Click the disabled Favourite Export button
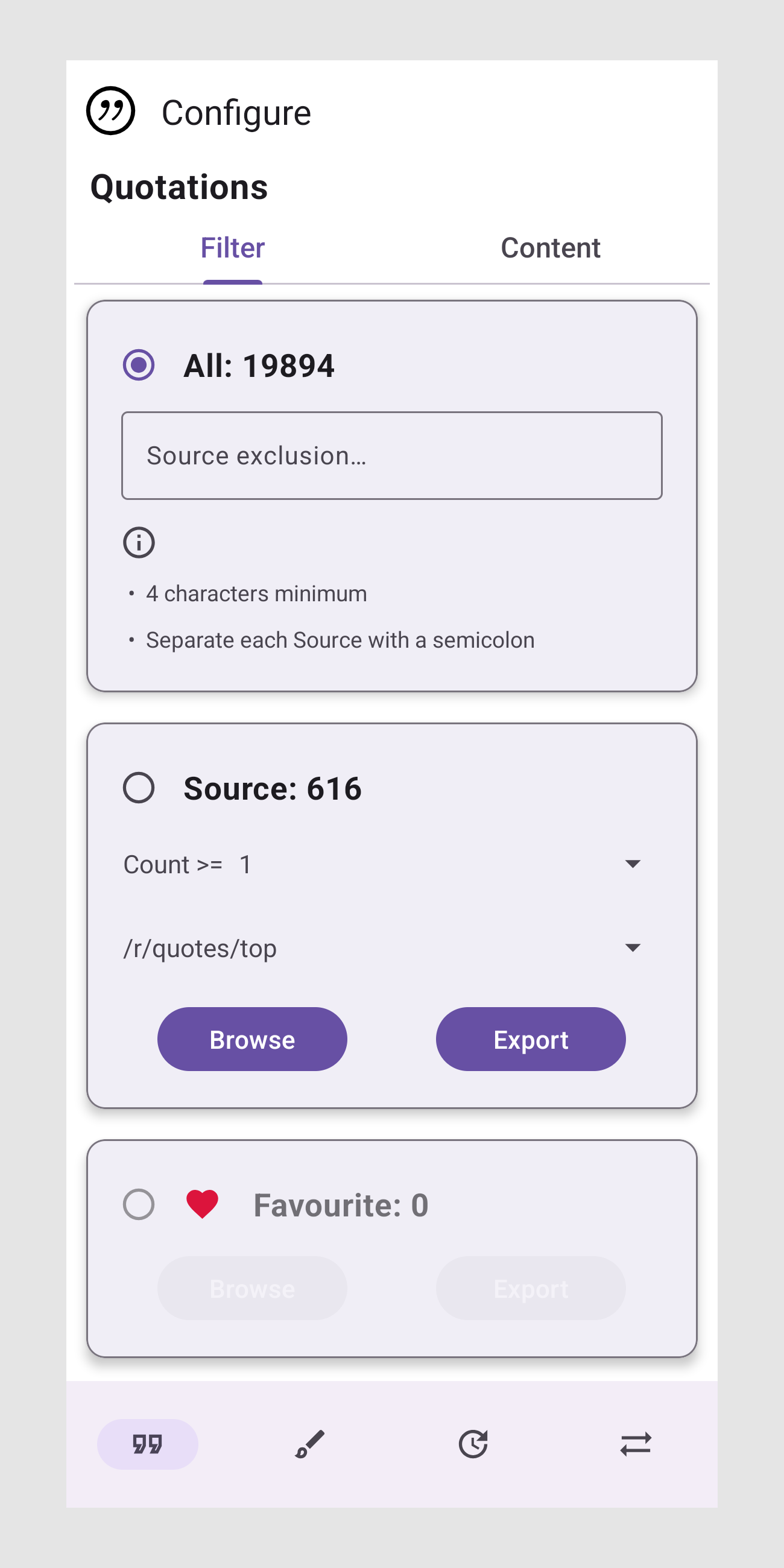 pos(530,1289)
